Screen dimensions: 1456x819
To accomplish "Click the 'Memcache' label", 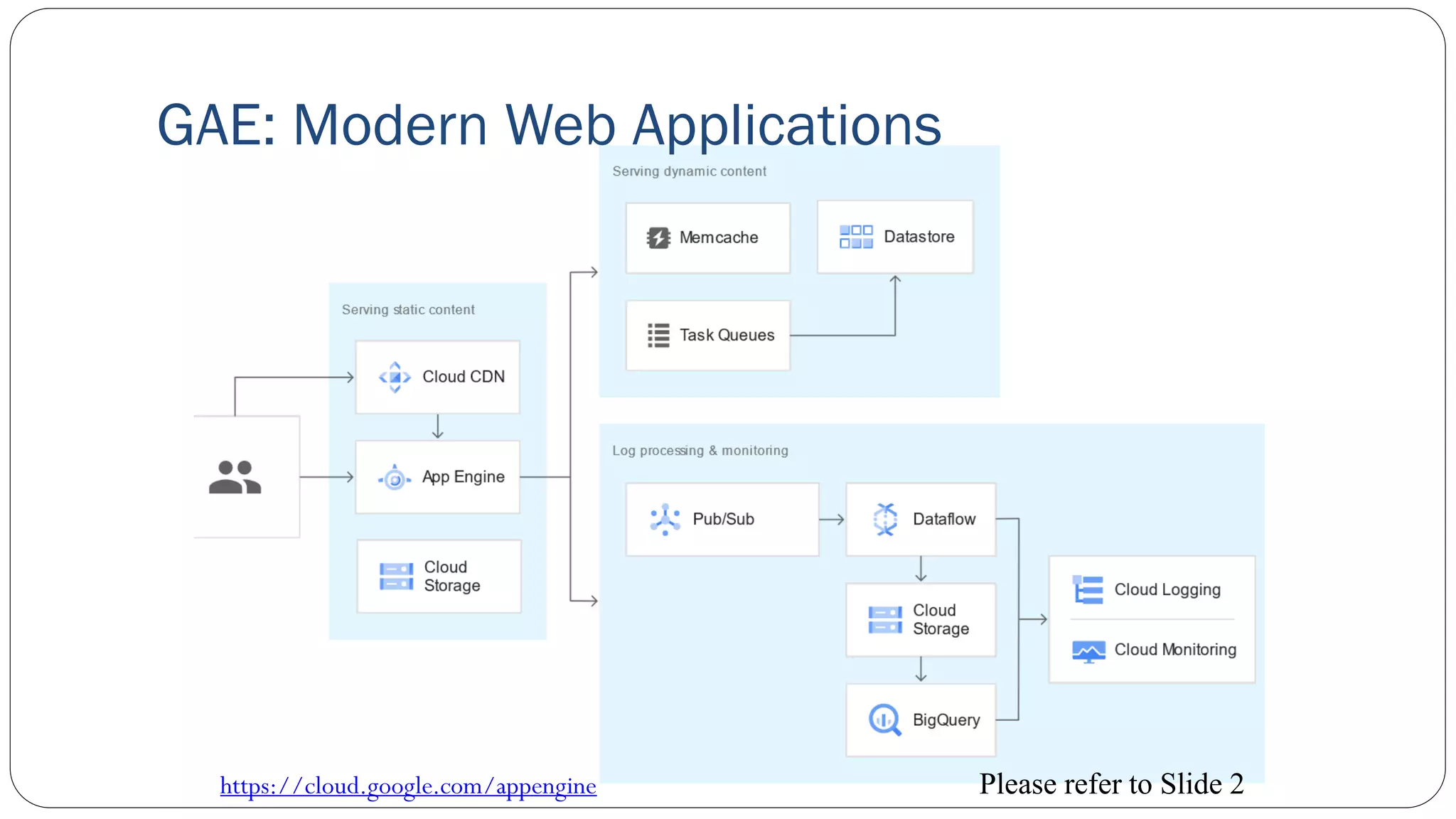I will [x=719, y=237].
